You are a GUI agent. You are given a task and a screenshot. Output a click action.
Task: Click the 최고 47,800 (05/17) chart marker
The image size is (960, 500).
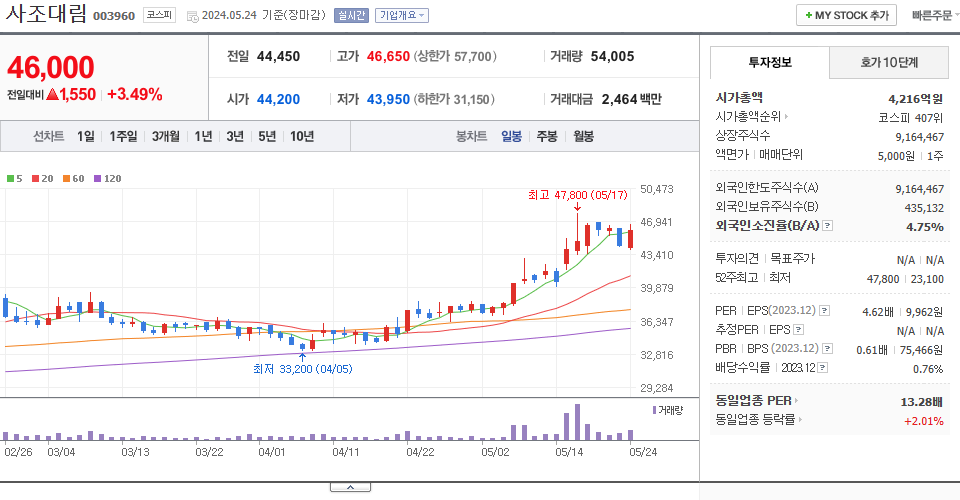point(577,195)
